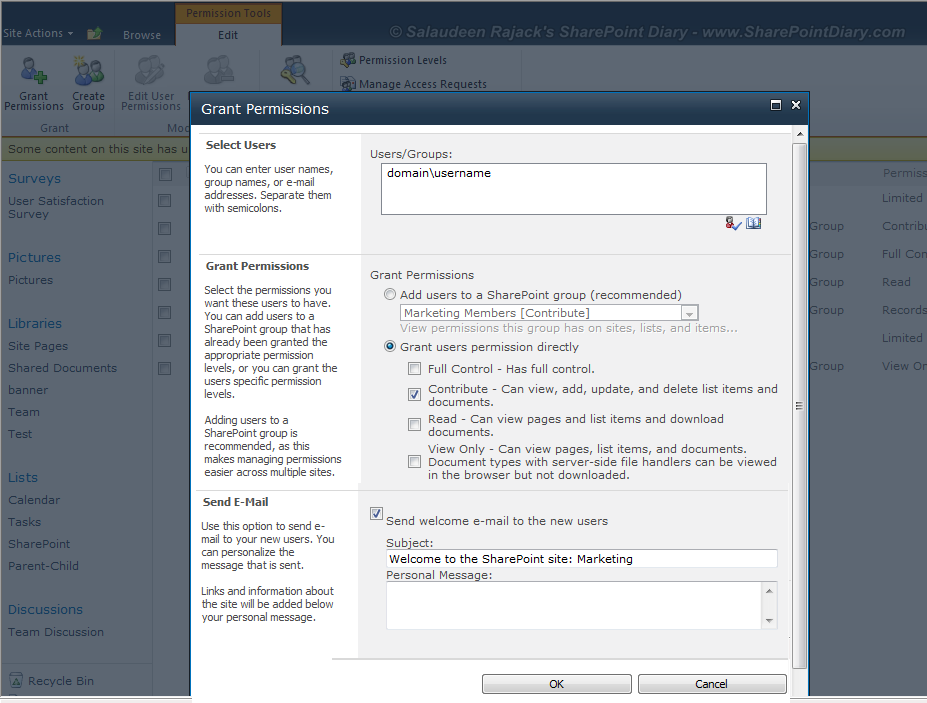Open the Tasks list
927x703 pixels.
24,522
